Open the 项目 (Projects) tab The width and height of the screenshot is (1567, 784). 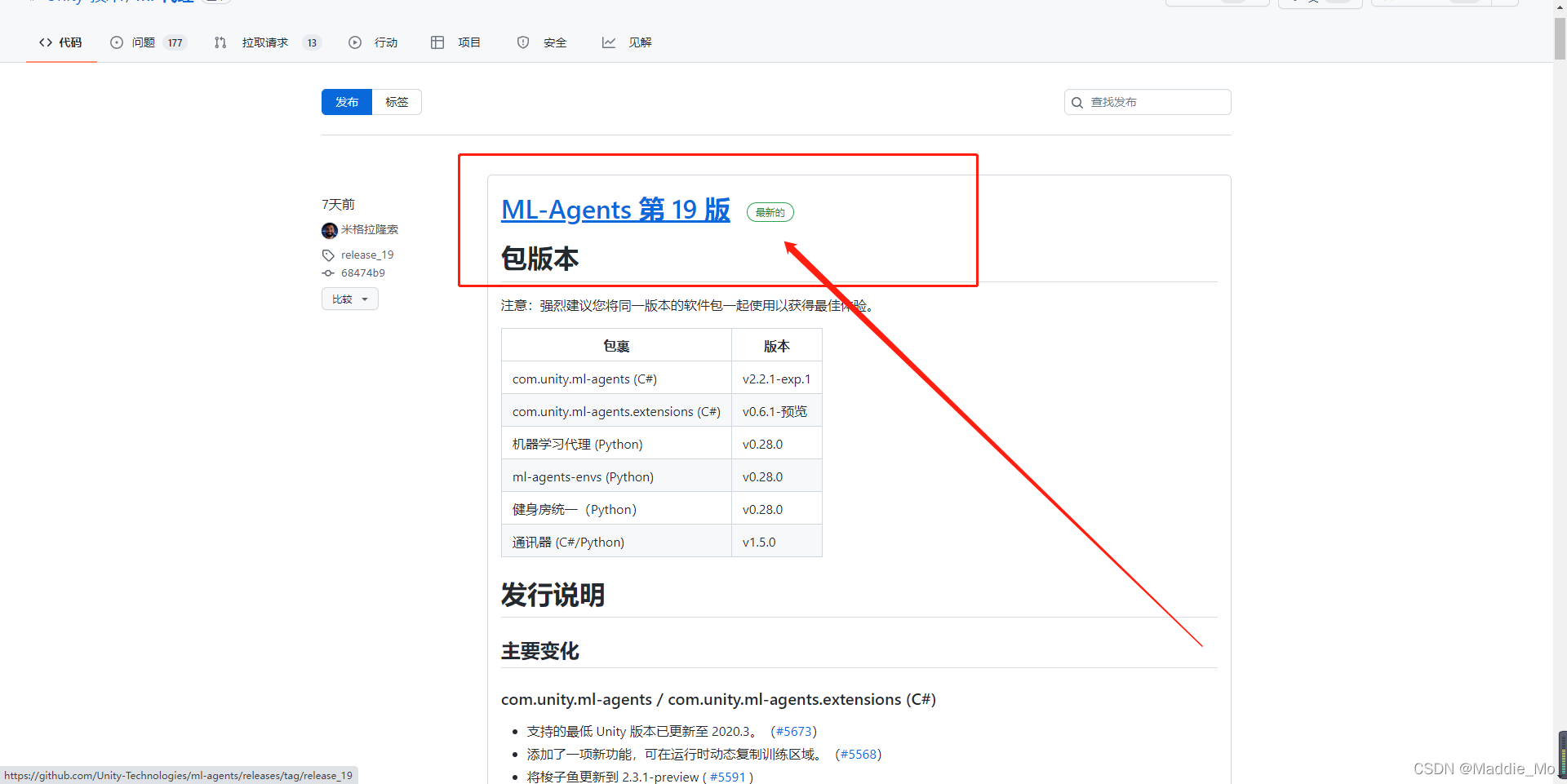tap(455, 42)
